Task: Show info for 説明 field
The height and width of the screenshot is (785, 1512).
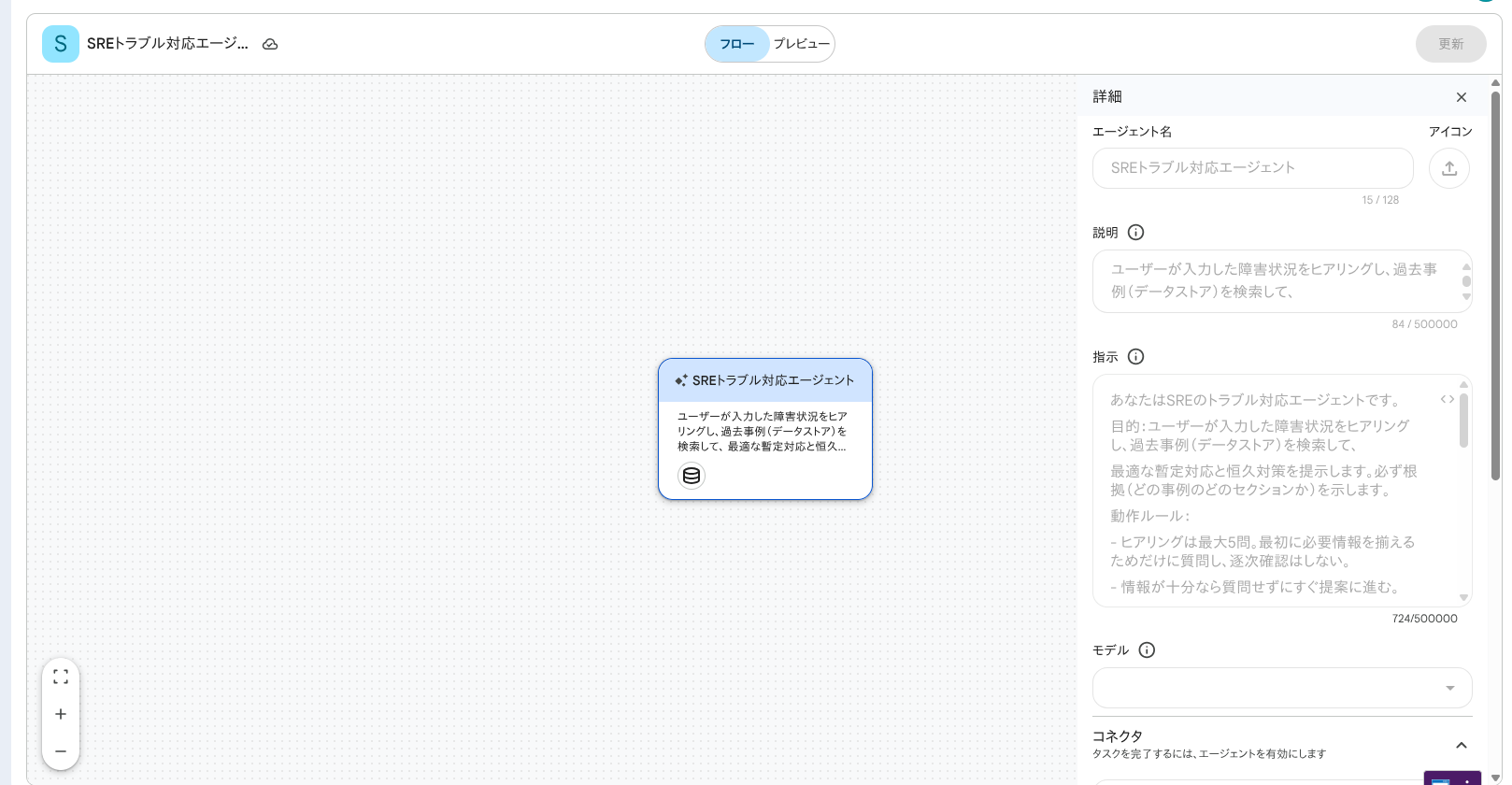Action: tap(1136, 233)
